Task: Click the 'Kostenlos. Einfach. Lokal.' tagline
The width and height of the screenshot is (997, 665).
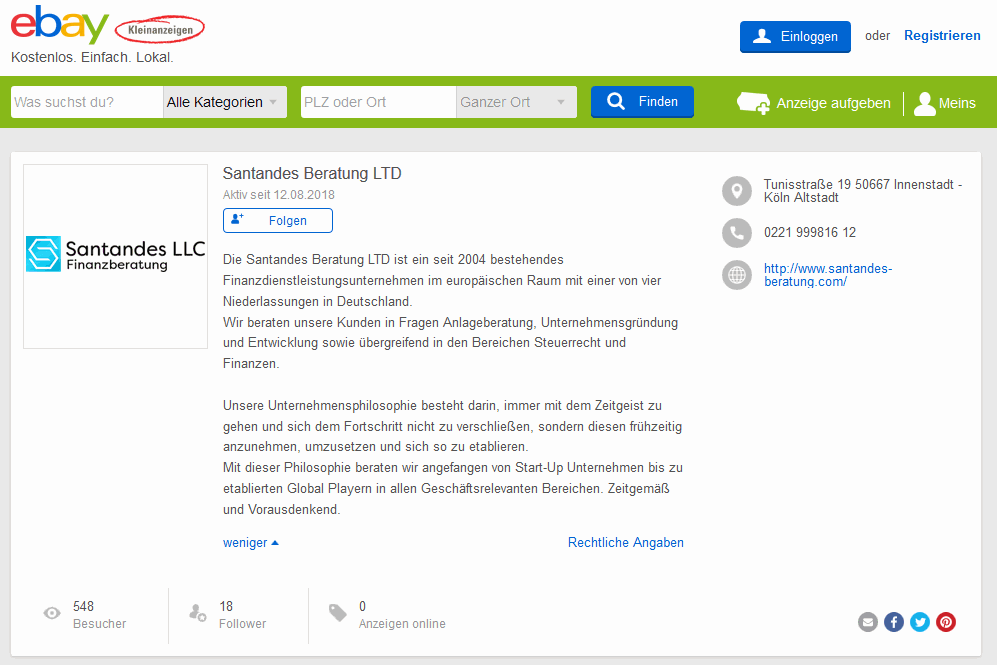Action: click(92, 57)
